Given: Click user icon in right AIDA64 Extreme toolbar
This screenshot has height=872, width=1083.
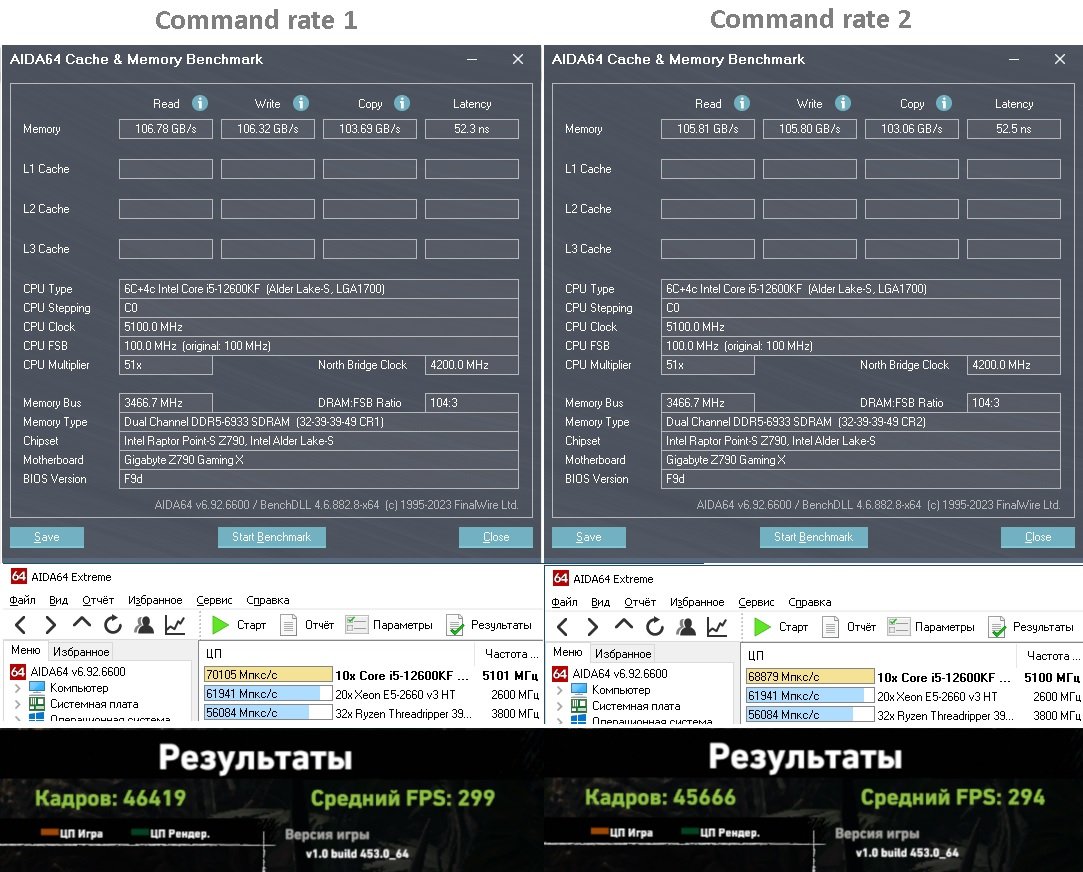Looking at the screenshot, I should 687,627.
